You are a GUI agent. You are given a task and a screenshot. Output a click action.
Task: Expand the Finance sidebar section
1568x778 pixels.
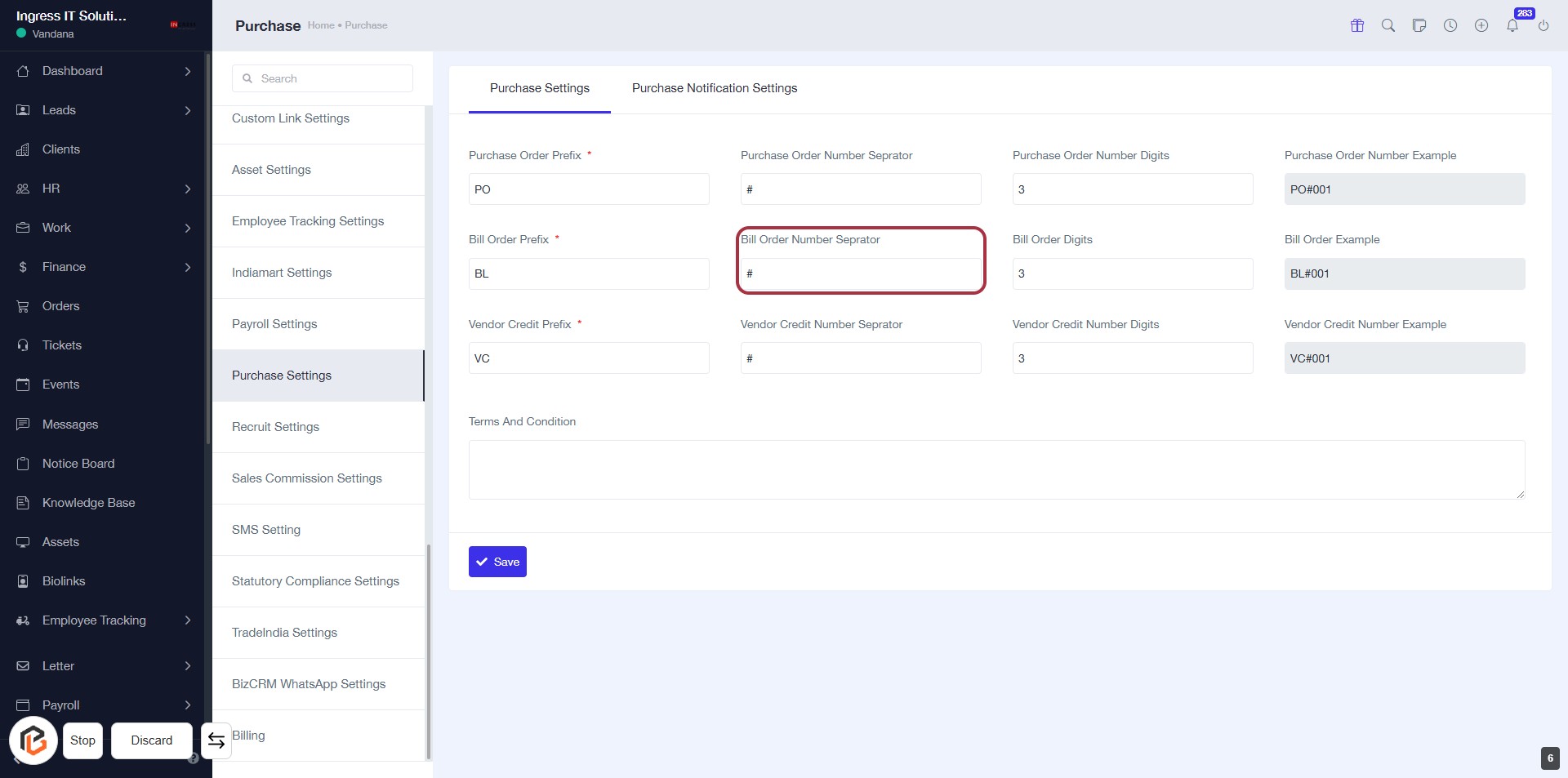[x=187, y=267]
